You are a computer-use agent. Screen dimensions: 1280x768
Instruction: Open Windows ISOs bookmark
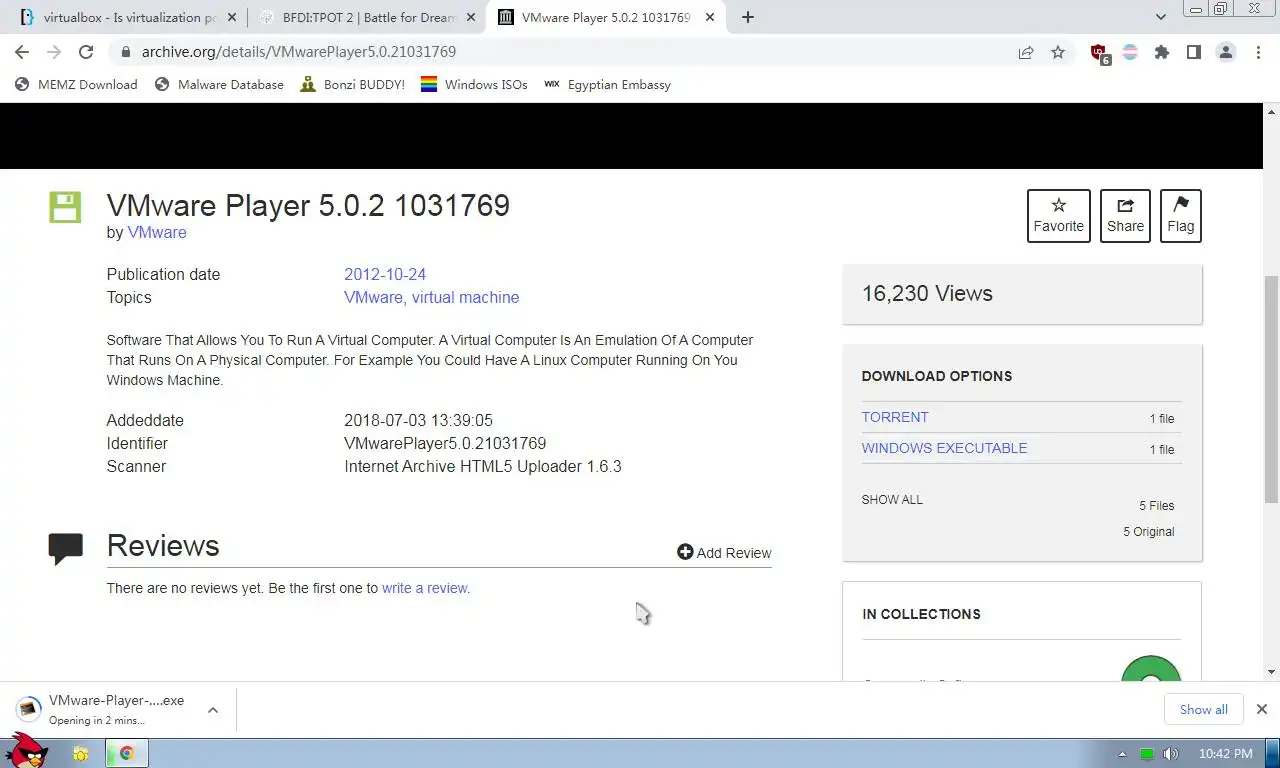click(x=474, y=85)
